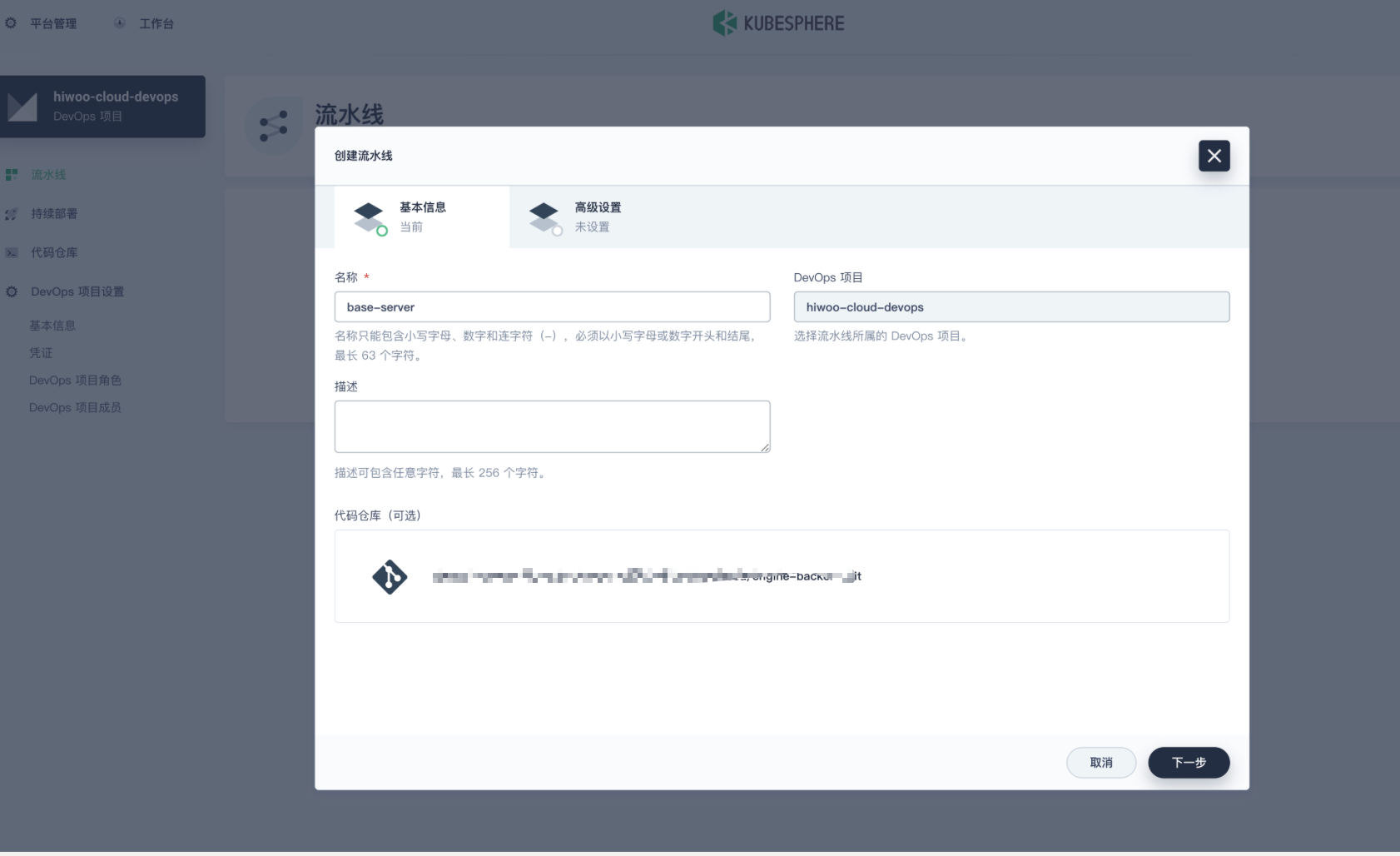
Task: Open 代码仓库 in the sidebar
Action: click(x=54, y=252)
